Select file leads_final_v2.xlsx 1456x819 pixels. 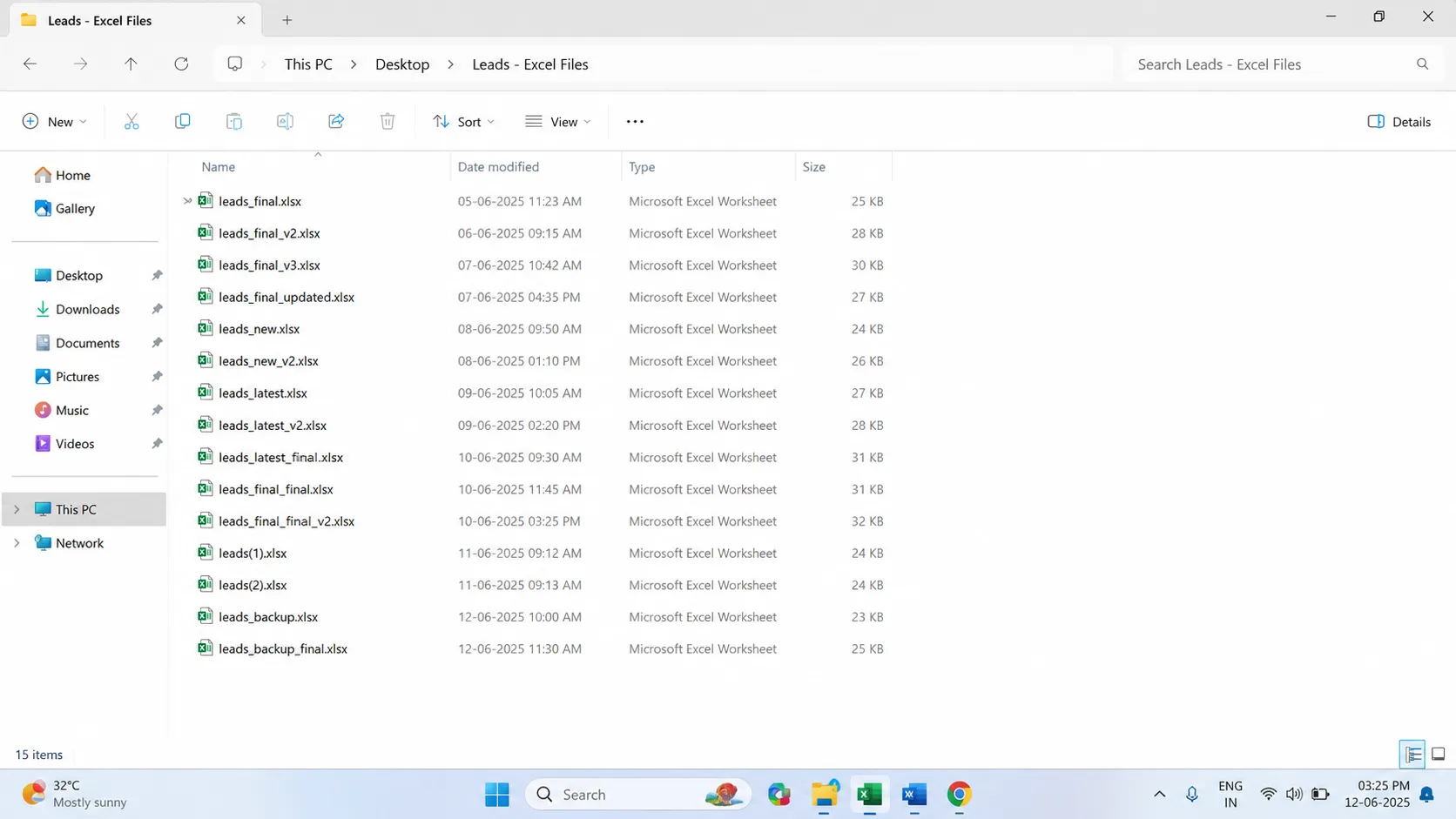268,233
